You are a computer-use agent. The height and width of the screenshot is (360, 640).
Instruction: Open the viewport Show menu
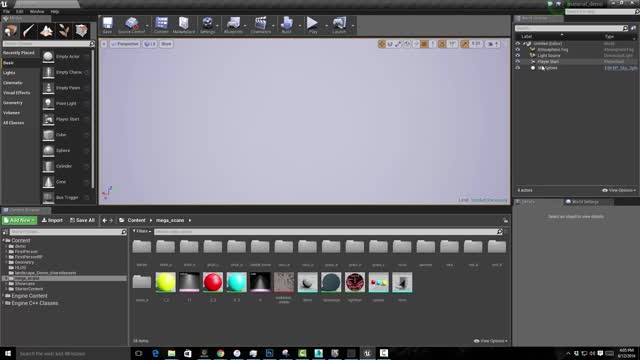(166, 44)
